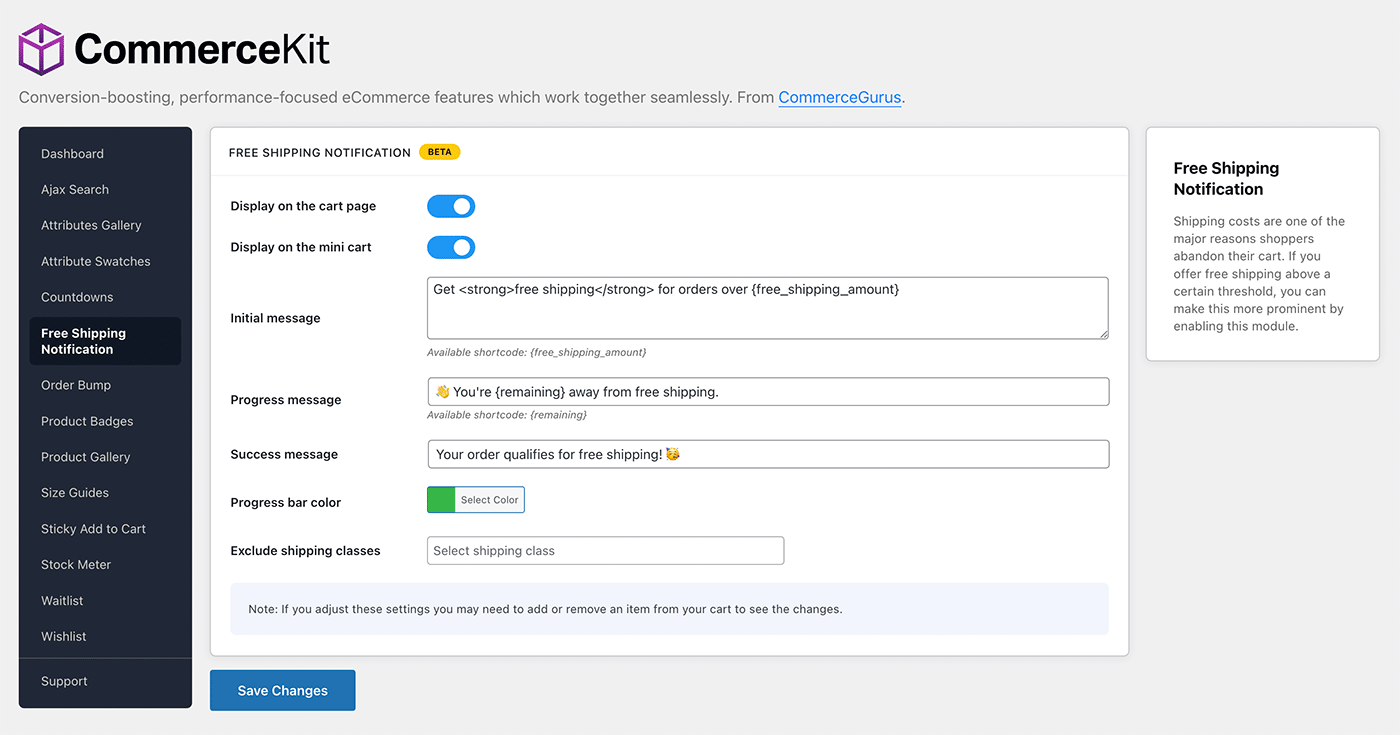Open Wishlist settings
Image resolution: width=1400 pixels, height=735 pixels.
point(64,638)
